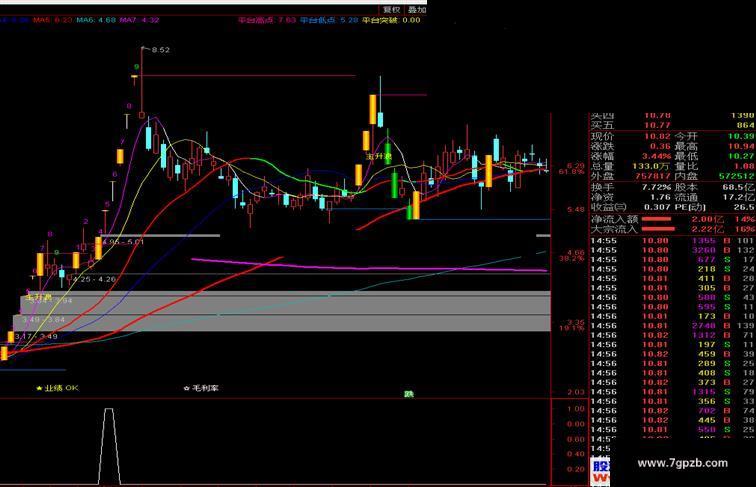The image size is (756, 487).
Task: Open the www.7gpzb.com link
Action: 682,463
